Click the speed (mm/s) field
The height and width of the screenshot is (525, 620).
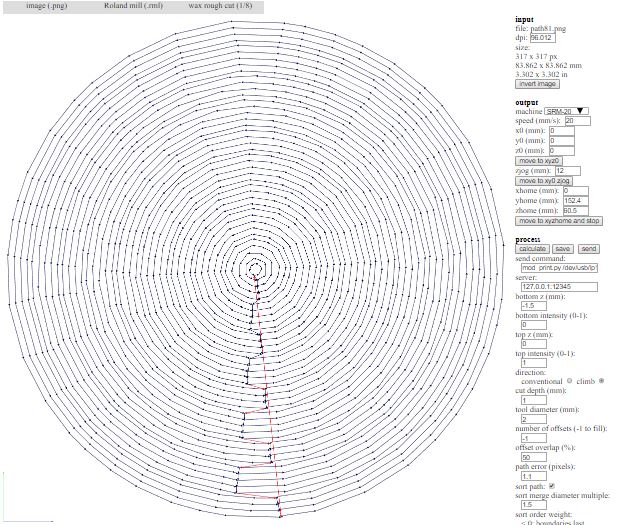[578, 121]
